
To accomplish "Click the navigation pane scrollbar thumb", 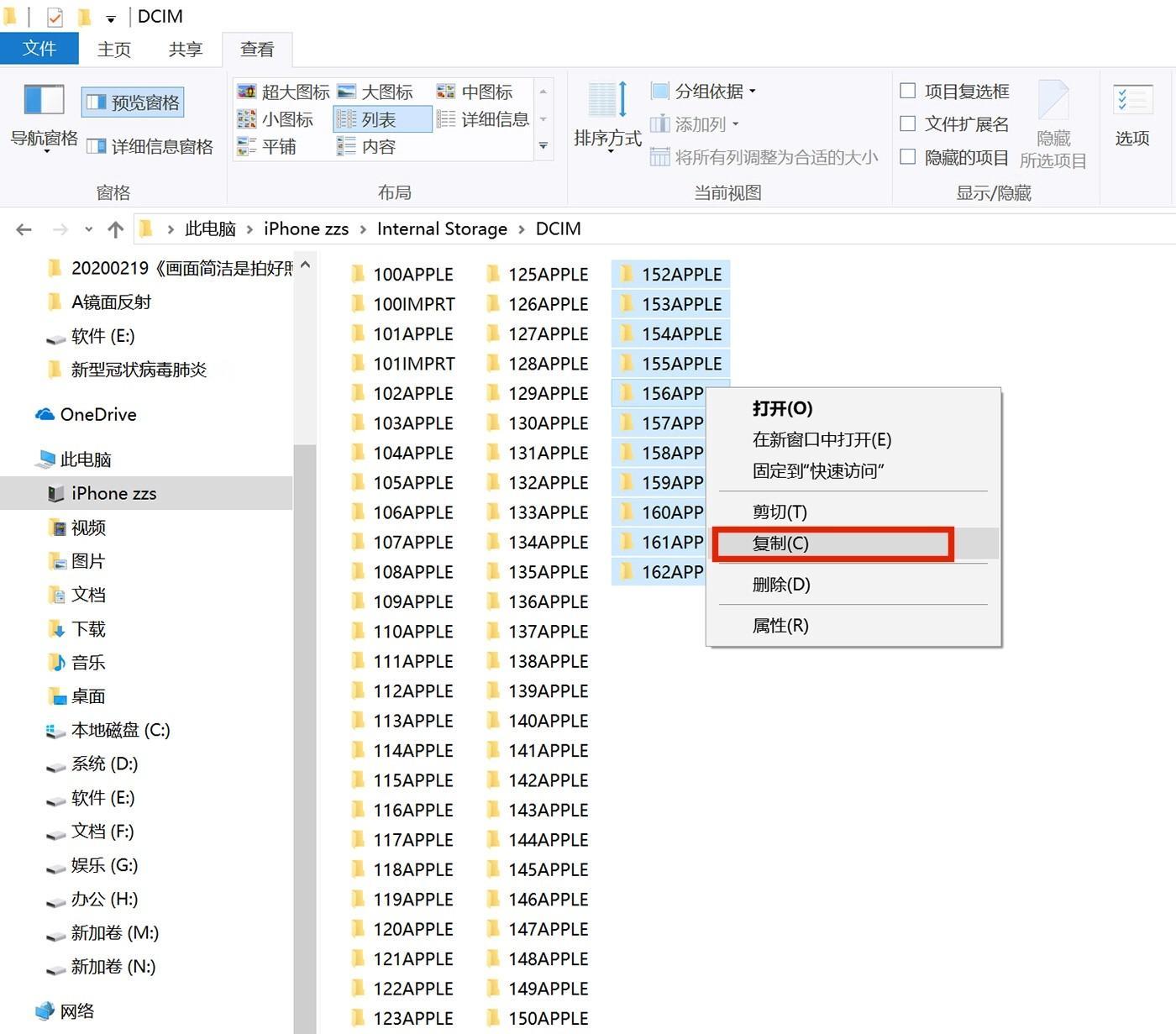I will pos(305,739).
